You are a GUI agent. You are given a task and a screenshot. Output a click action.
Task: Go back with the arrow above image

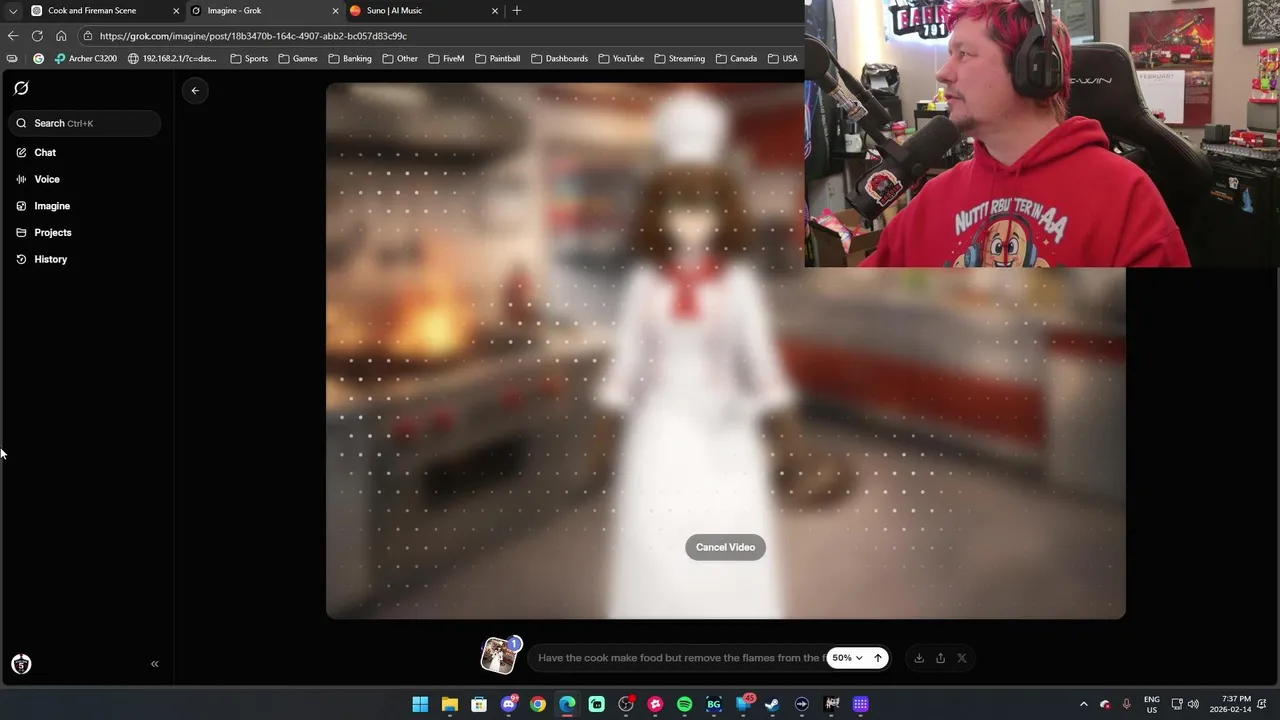click(195, 90)
